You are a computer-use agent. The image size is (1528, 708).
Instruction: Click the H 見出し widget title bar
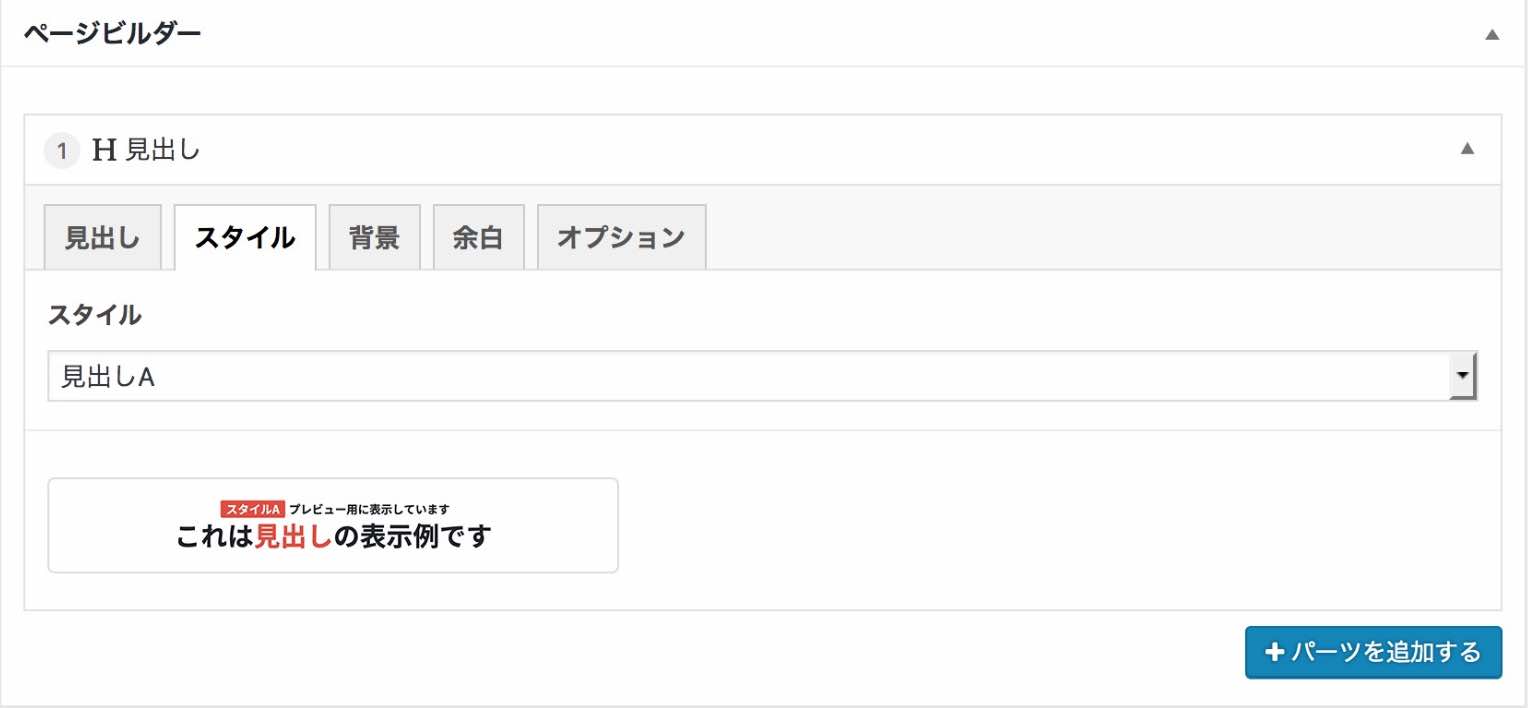(762, 150)
